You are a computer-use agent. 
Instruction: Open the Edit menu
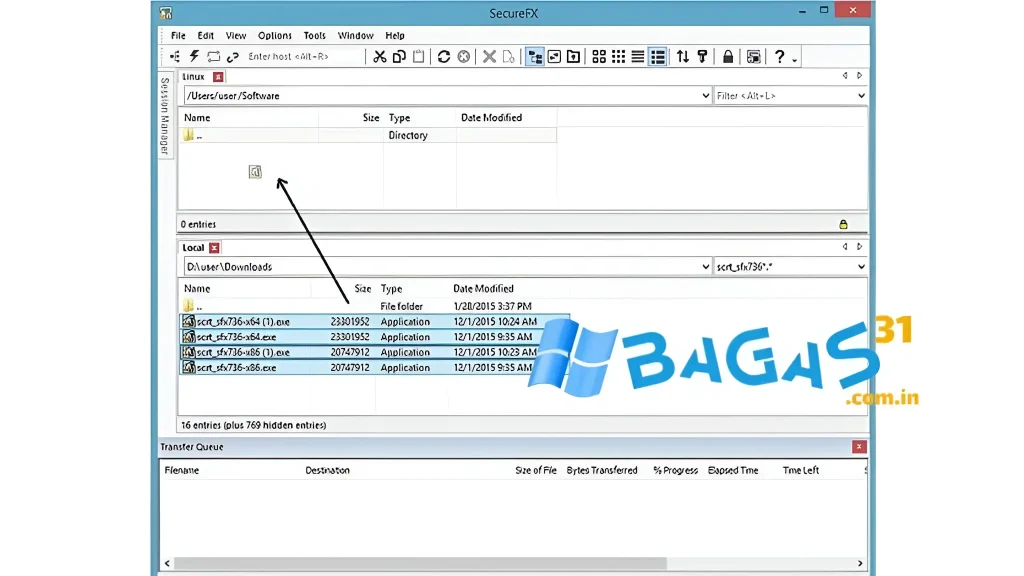point(206,35)
